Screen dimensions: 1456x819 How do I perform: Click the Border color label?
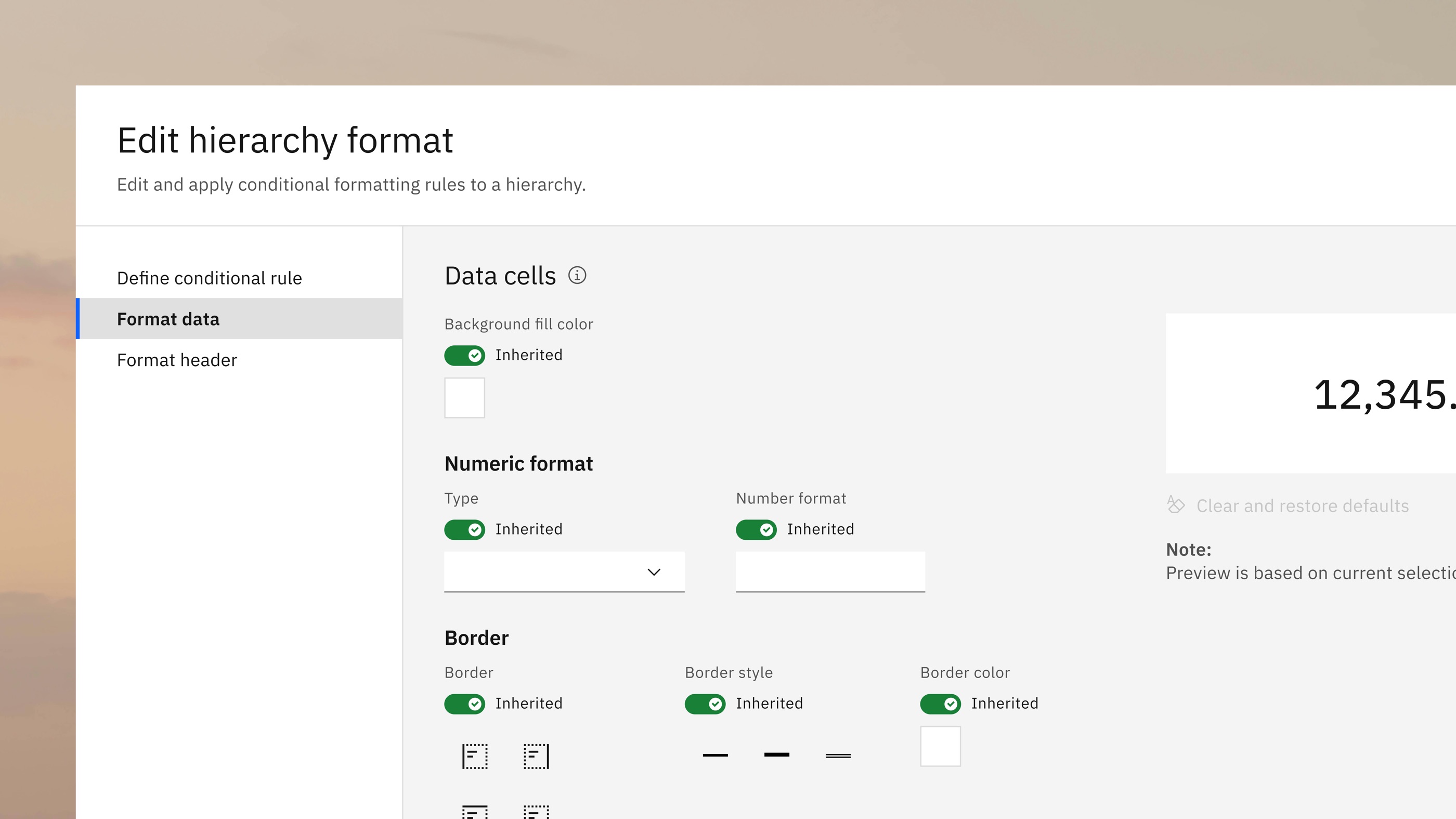pos(965,672)
